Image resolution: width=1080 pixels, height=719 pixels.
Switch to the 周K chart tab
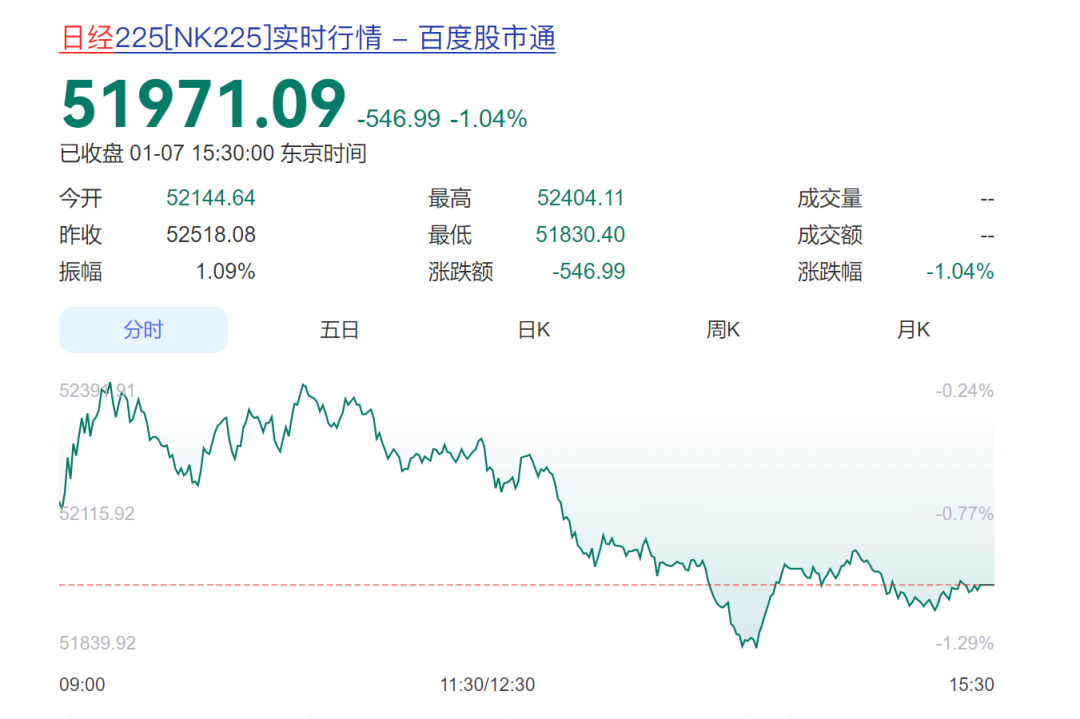tap(722, 328)
